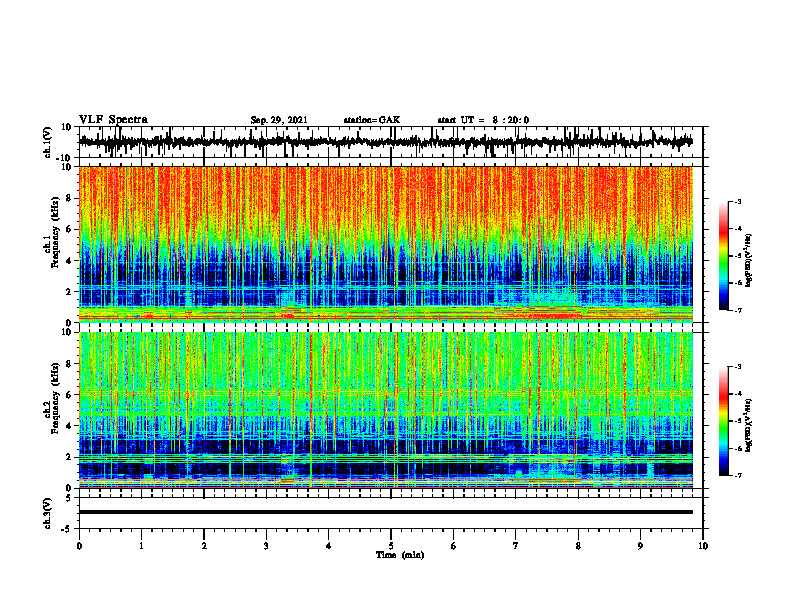The height and width of the screenshot is (612, 792).
Task: Click the "Time (min)" x-axis label
Action: pos(400,555)
